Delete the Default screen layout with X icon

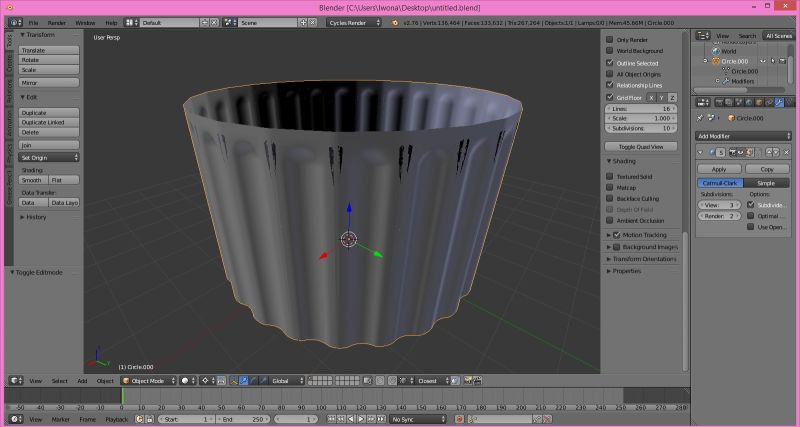point(214,22)
